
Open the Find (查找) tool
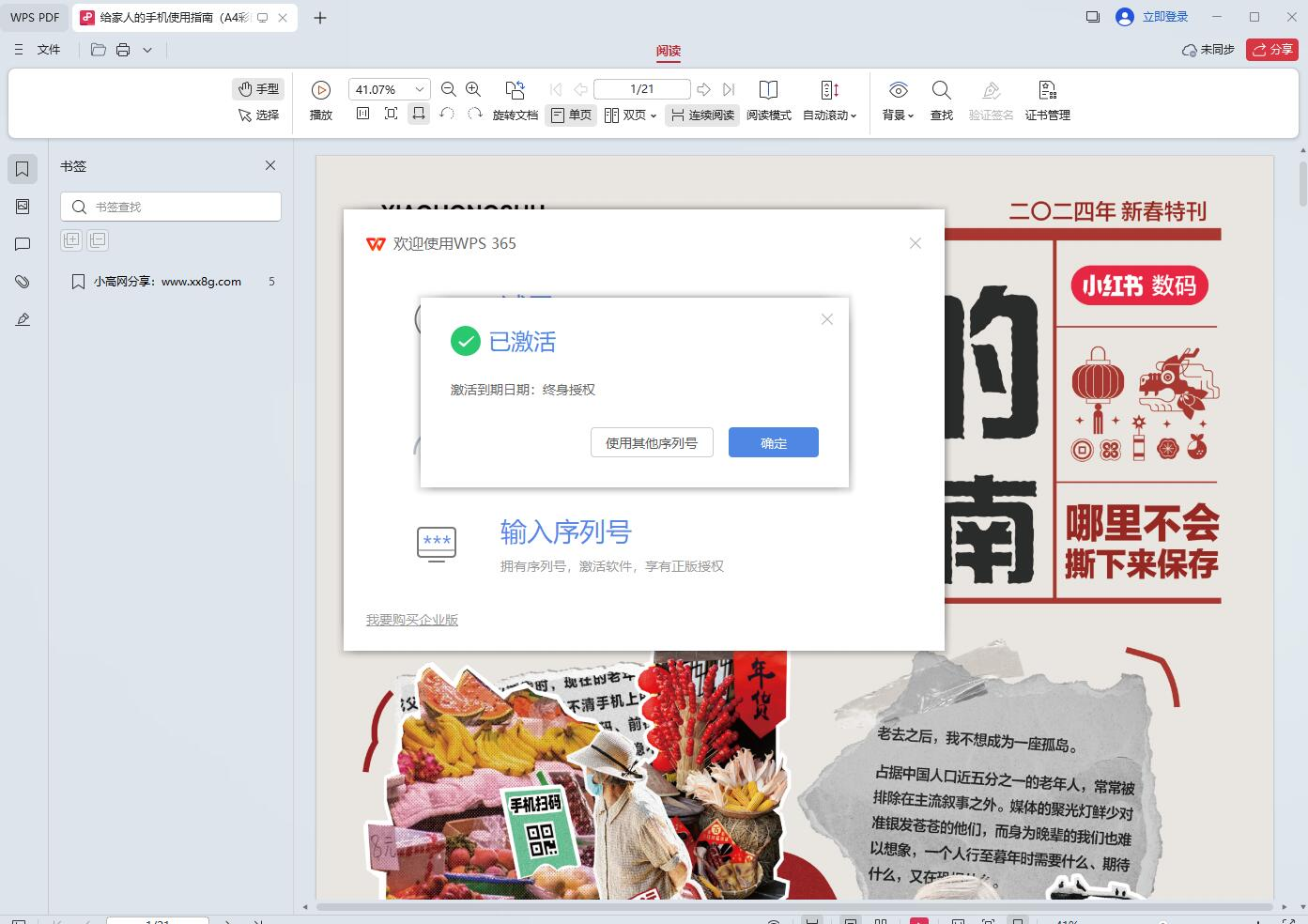pos(942,100)
